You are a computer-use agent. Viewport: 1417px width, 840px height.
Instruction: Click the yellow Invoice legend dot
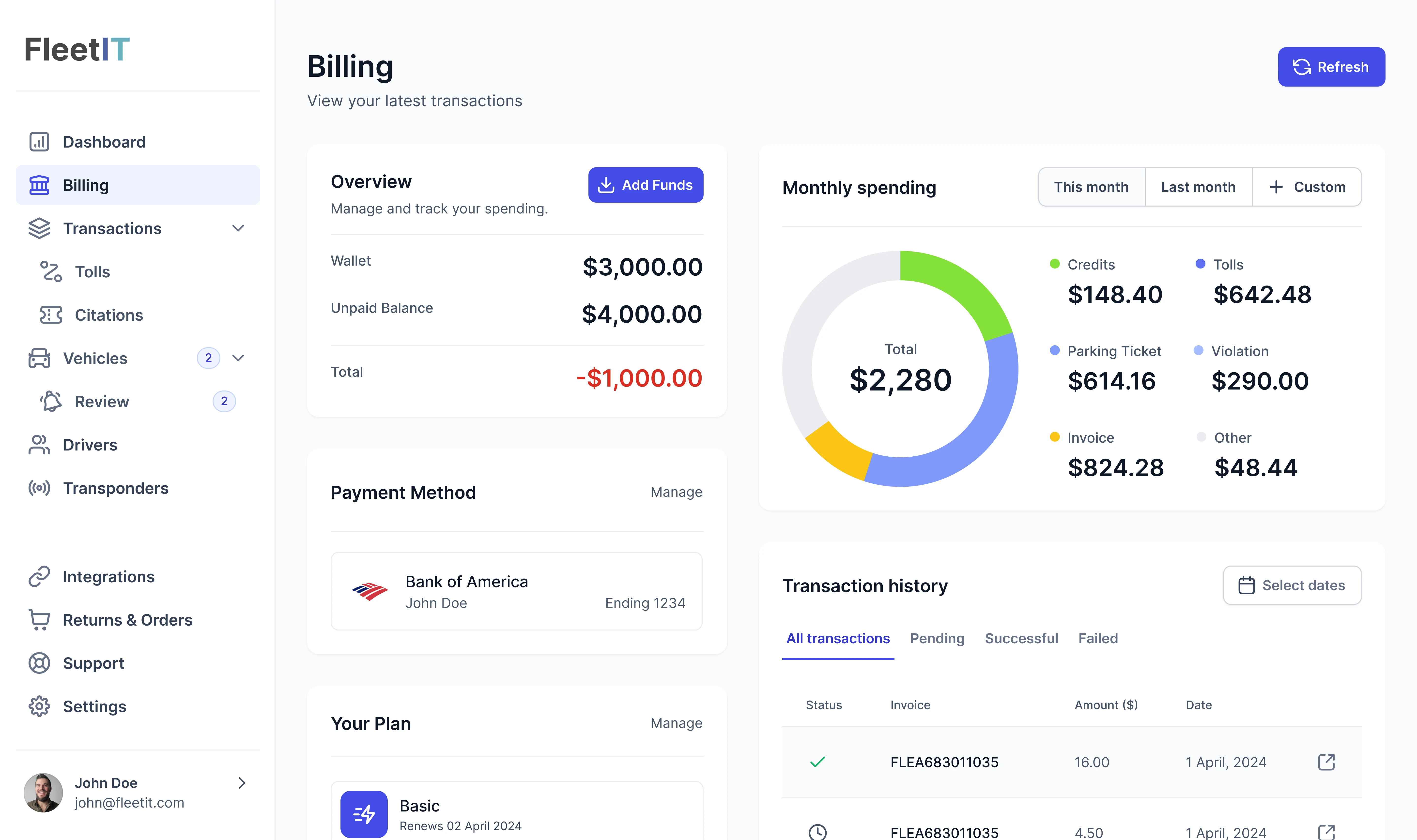tap(1055, 437)
